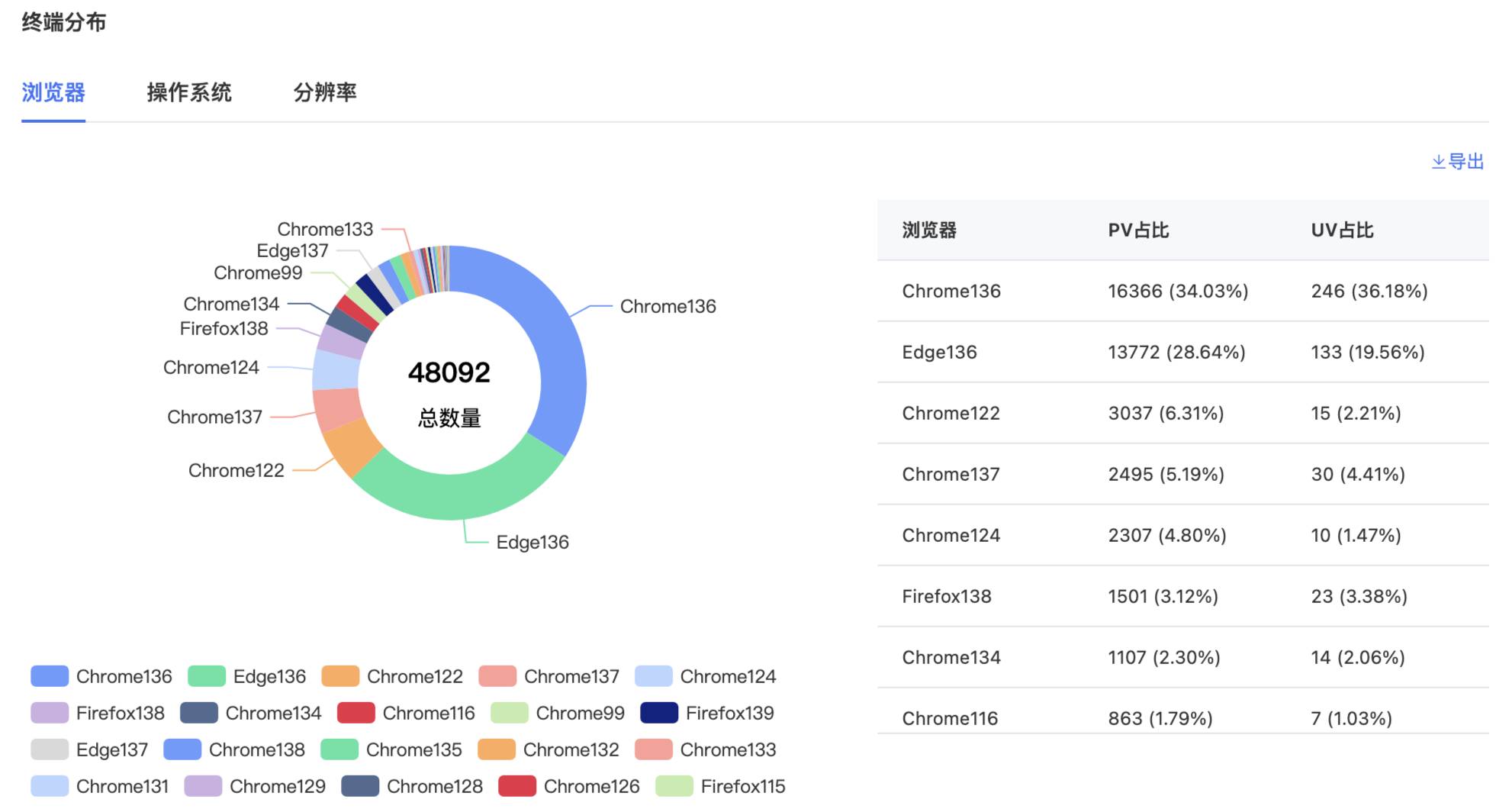The image size is (1512, 809).
Task: Select the Edge136 table row name
Action: pyautogui.click(x=939, y=352)
